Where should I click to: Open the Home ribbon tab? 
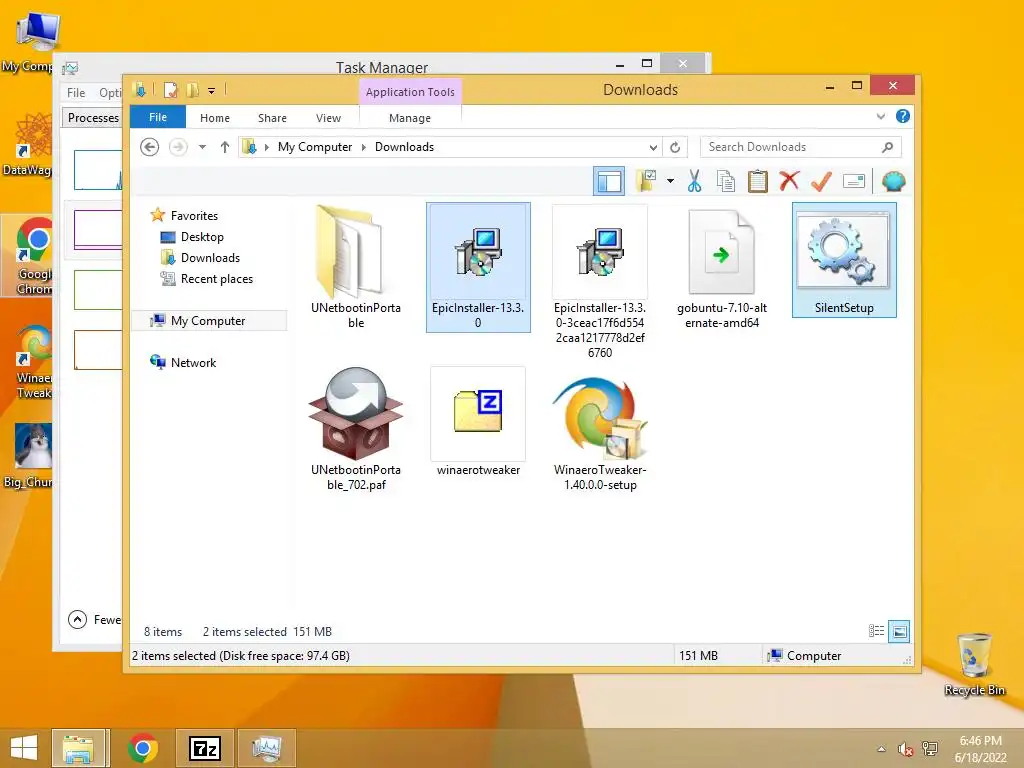[215, 118]
